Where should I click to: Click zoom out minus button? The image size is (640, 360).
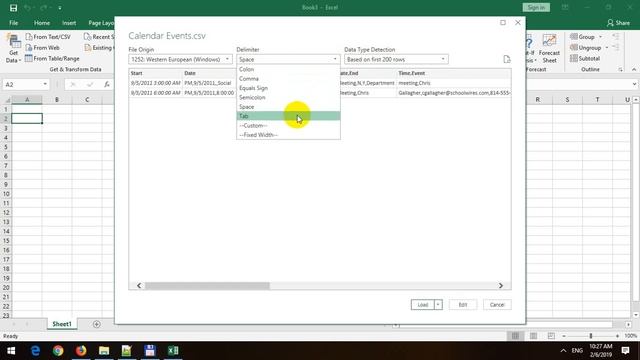[x=564, y=336]
